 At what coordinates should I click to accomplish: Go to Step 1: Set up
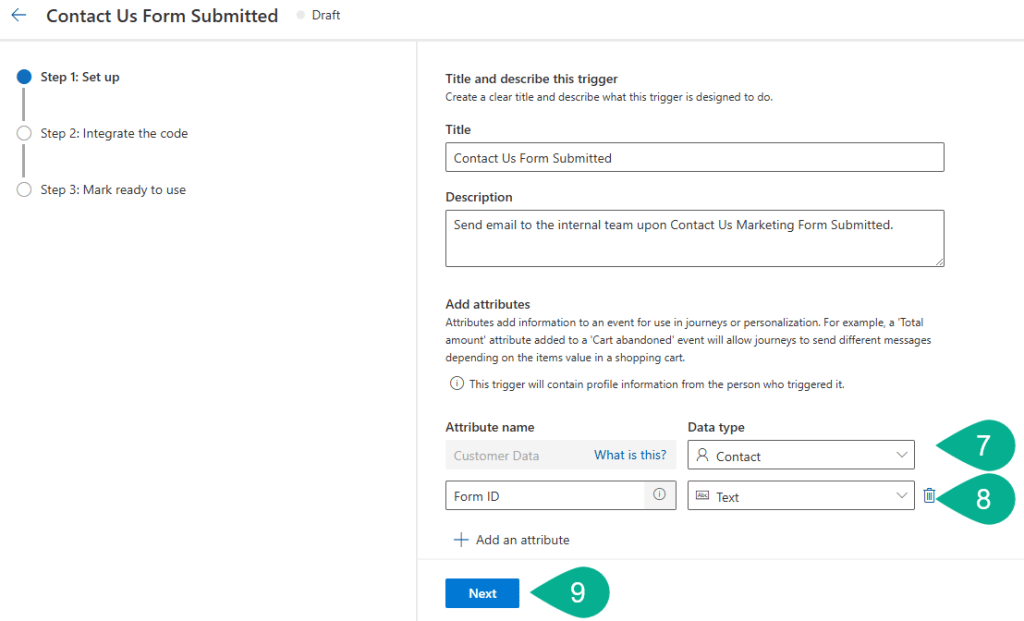[x=80, y=77]
